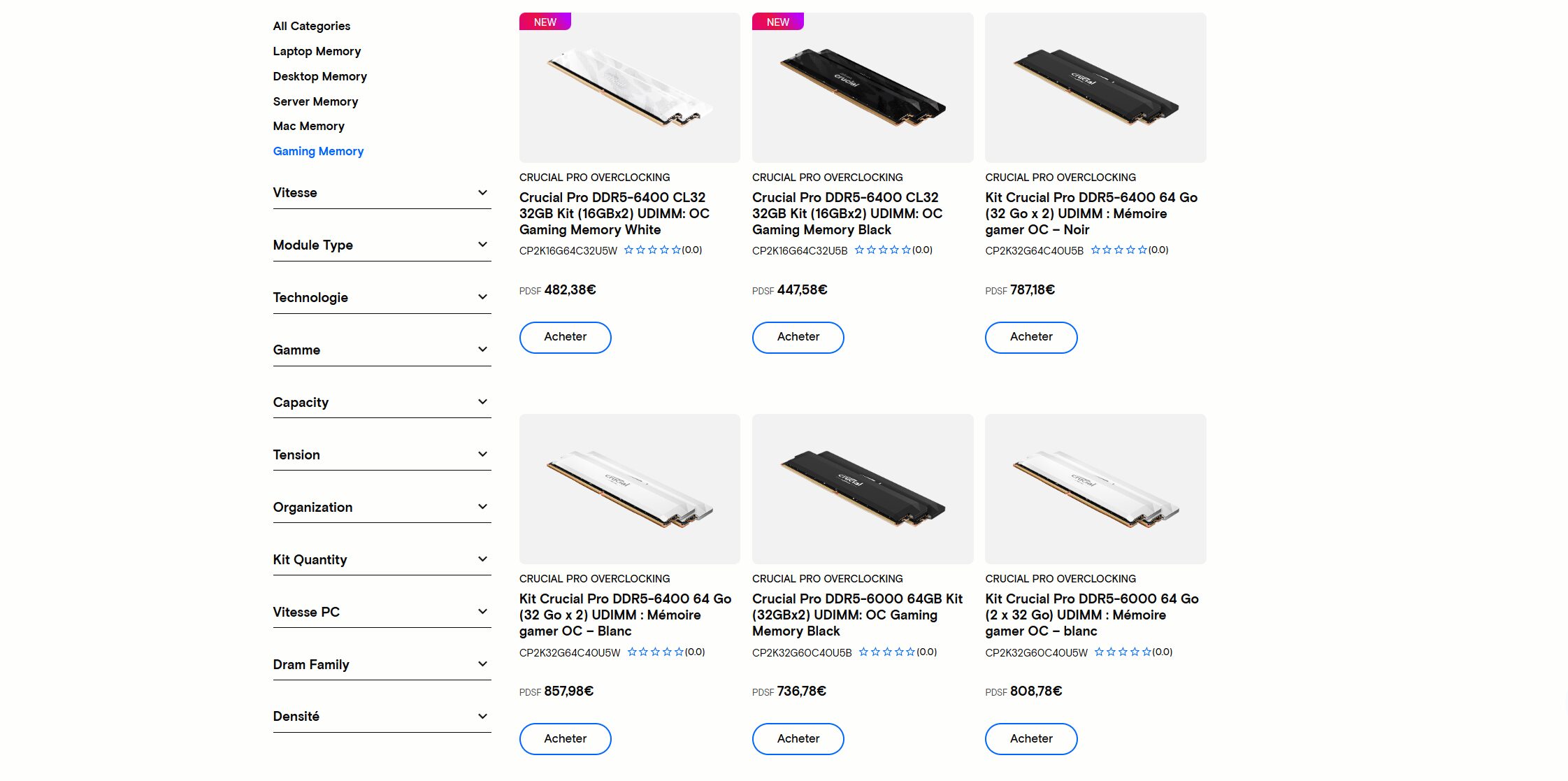The height and width of the screenshot is (781, 1568).
Task: Click star rating of CP2K32G64C40U5B
Action: pos(1119,250)
